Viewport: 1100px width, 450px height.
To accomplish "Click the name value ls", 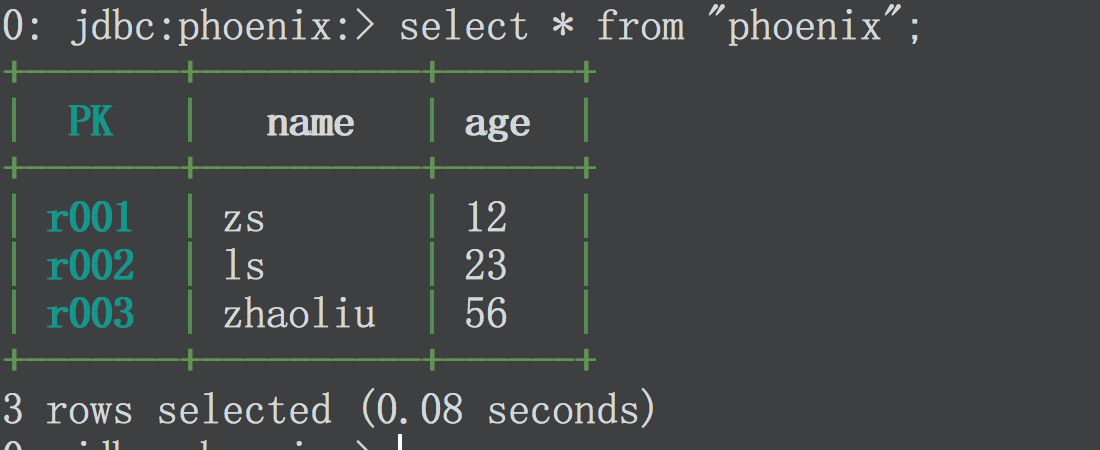I will 244,266.
